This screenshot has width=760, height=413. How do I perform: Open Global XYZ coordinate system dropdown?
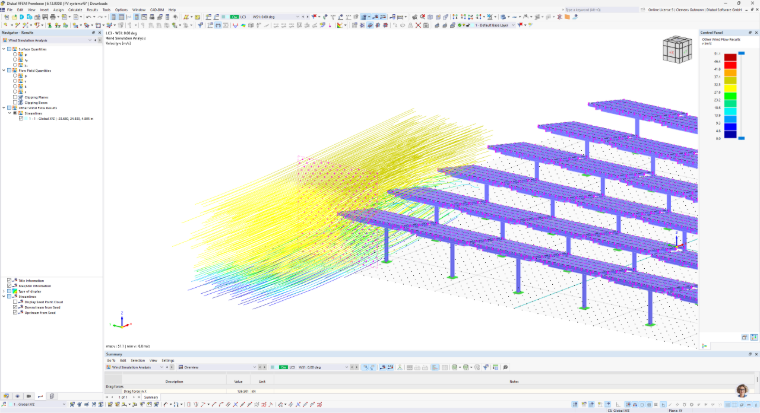point(63,404)
